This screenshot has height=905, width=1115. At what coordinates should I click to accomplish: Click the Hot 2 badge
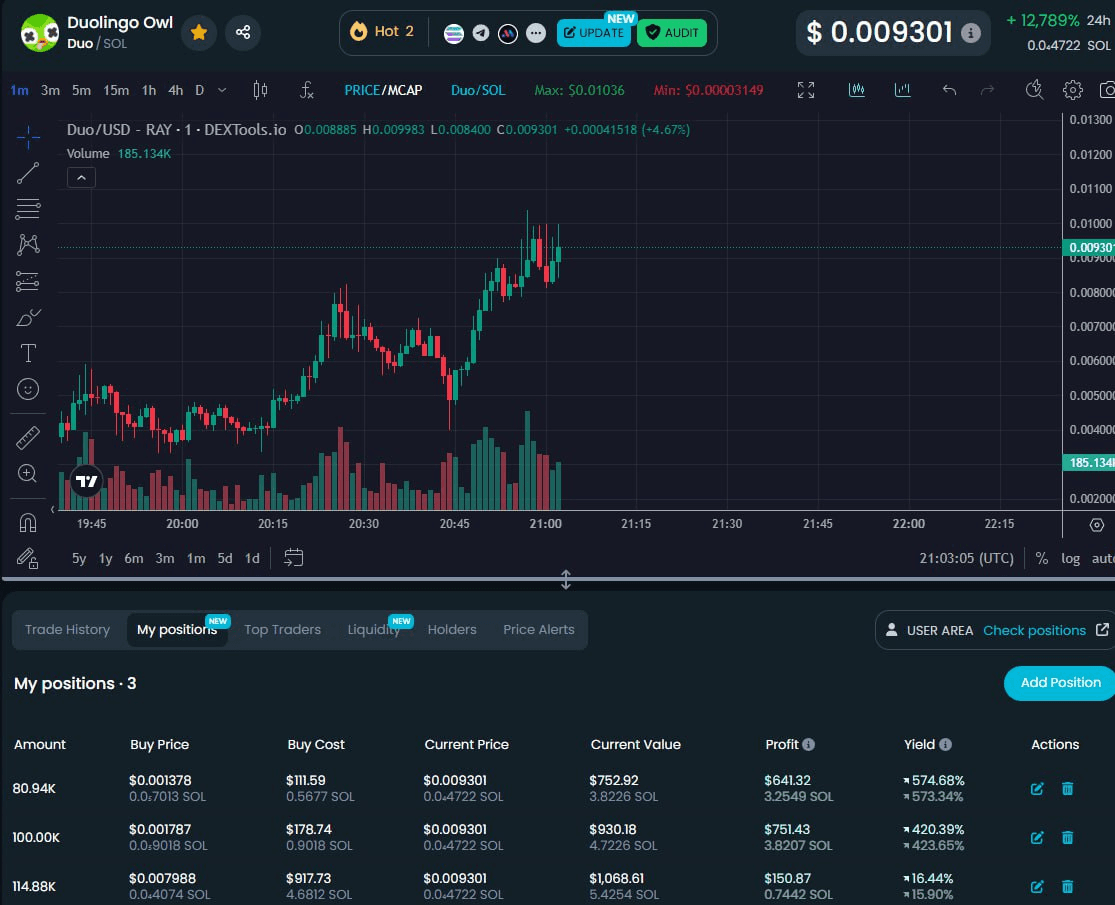click(x=382, y=32)
